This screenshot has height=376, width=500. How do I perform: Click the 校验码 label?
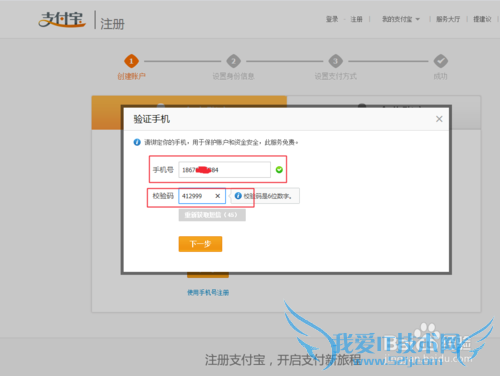(x=163, y=196)
